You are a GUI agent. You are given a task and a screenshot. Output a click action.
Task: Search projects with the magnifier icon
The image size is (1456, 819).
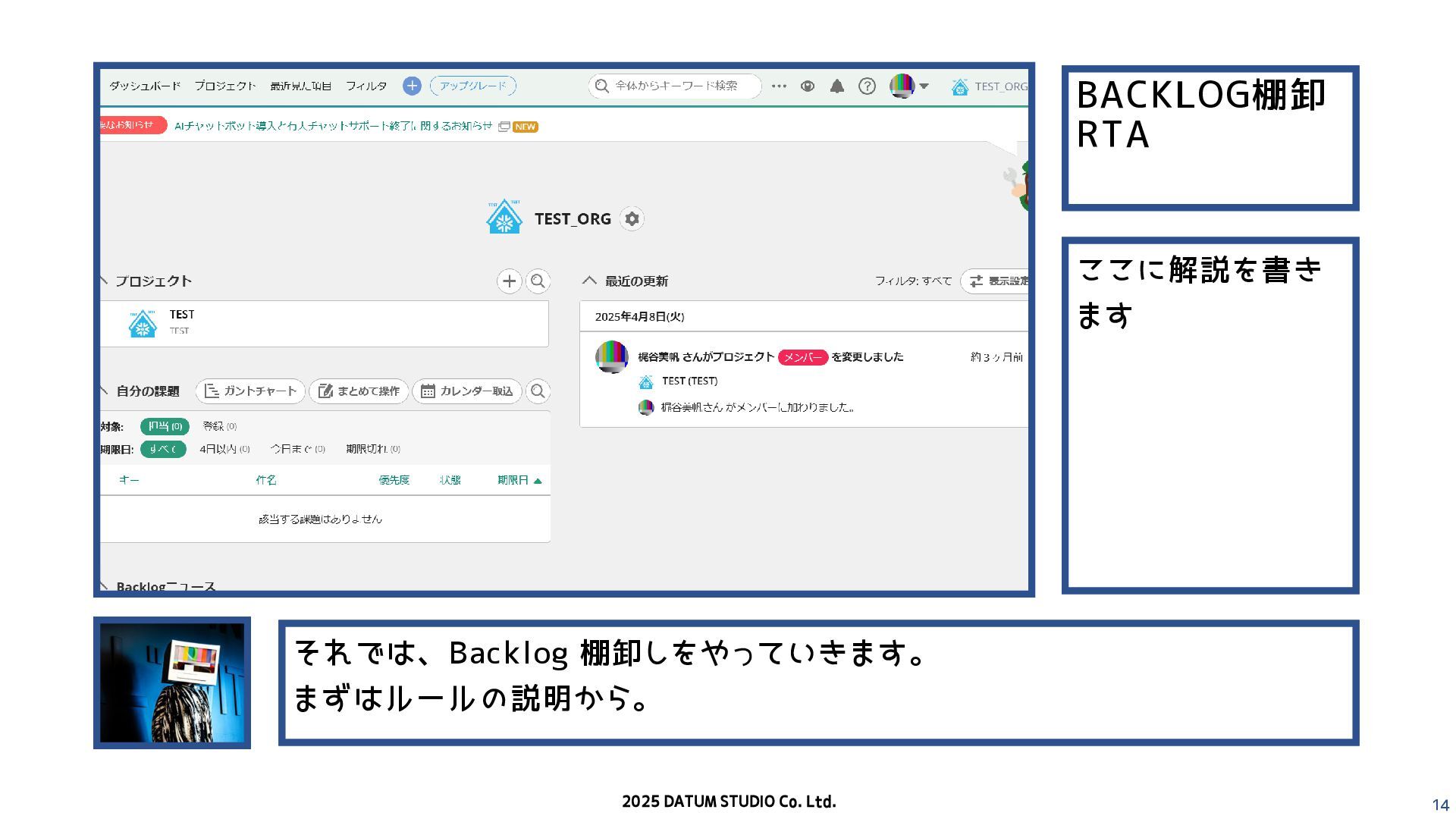[538, 281]
